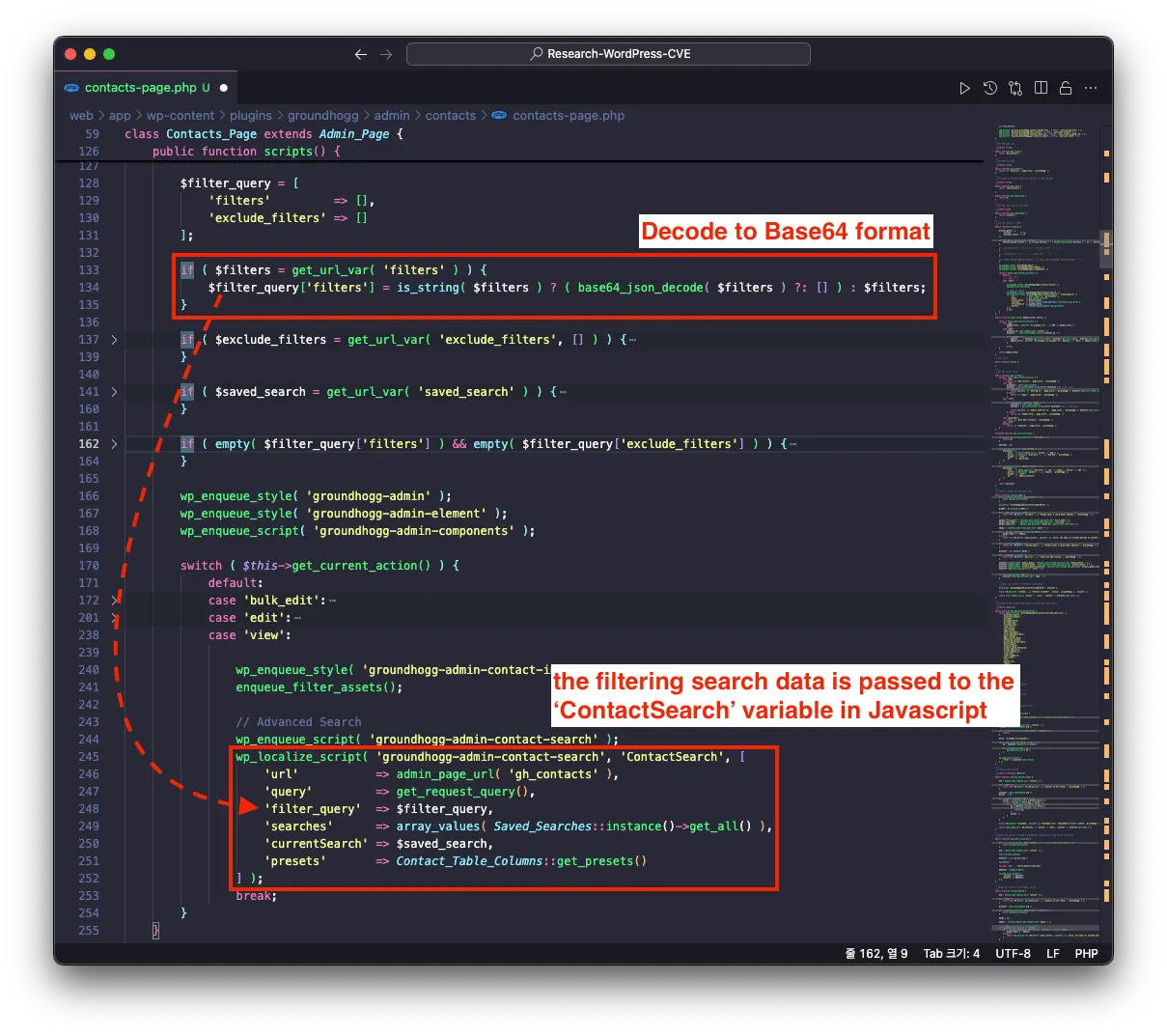Screen dimensions: 1167x1036
Task: Expand the folded block at line 162
Action: (x=114, y=444)
